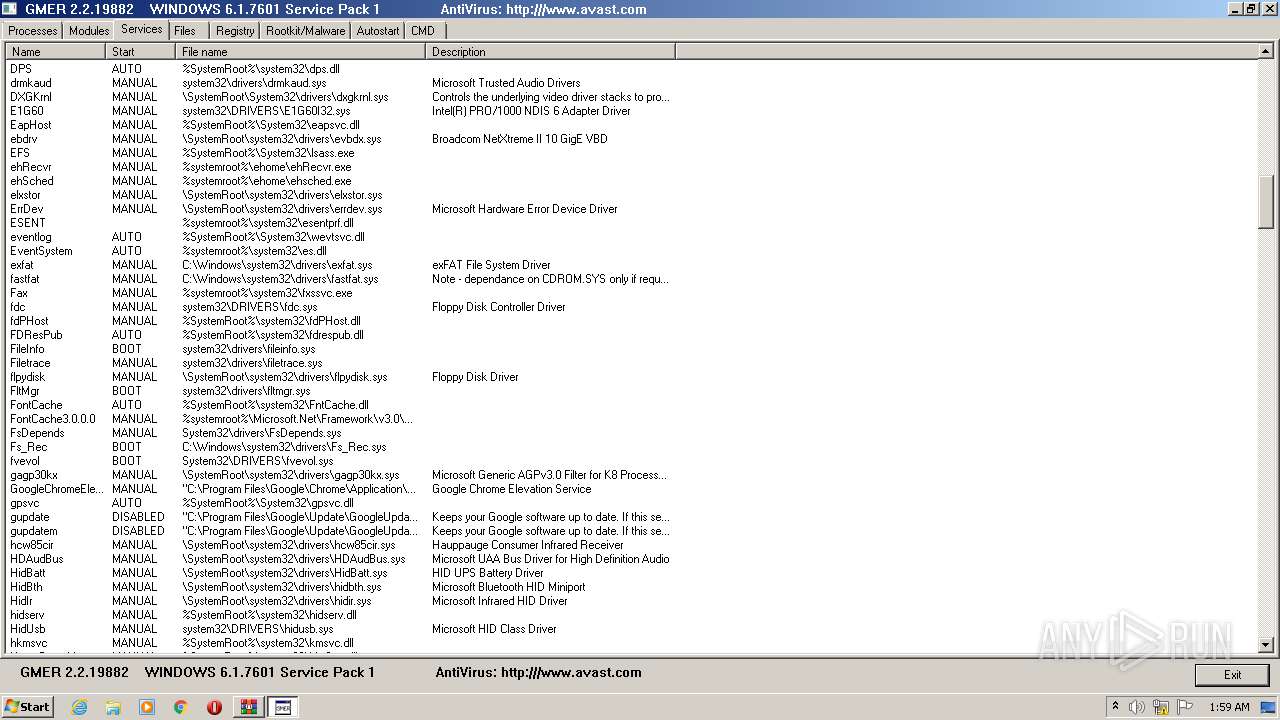Sort by the Name column header
The height and width of the screenshot is (720, 1280).
tap(55, 51)
